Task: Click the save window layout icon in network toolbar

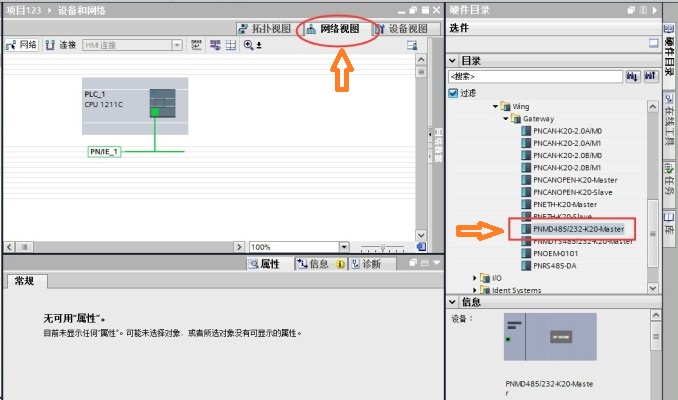Action: point(412,45)
